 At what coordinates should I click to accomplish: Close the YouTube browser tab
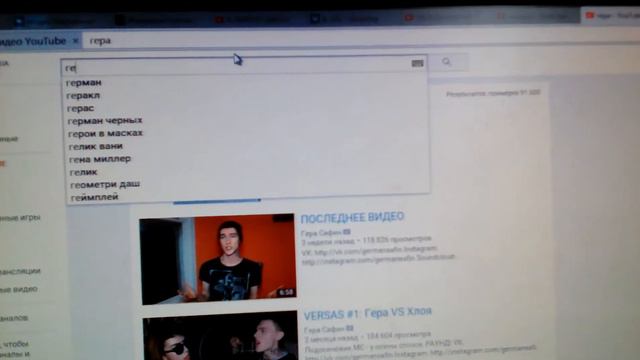pos(76,41)
